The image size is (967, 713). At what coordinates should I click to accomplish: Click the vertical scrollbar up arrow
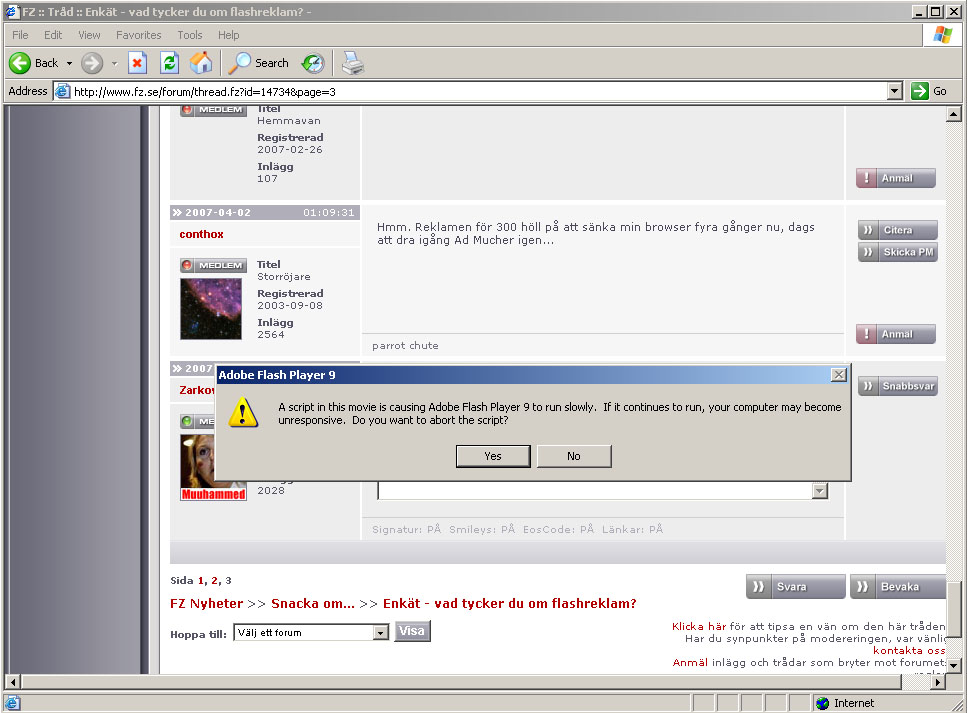[954, 114]
